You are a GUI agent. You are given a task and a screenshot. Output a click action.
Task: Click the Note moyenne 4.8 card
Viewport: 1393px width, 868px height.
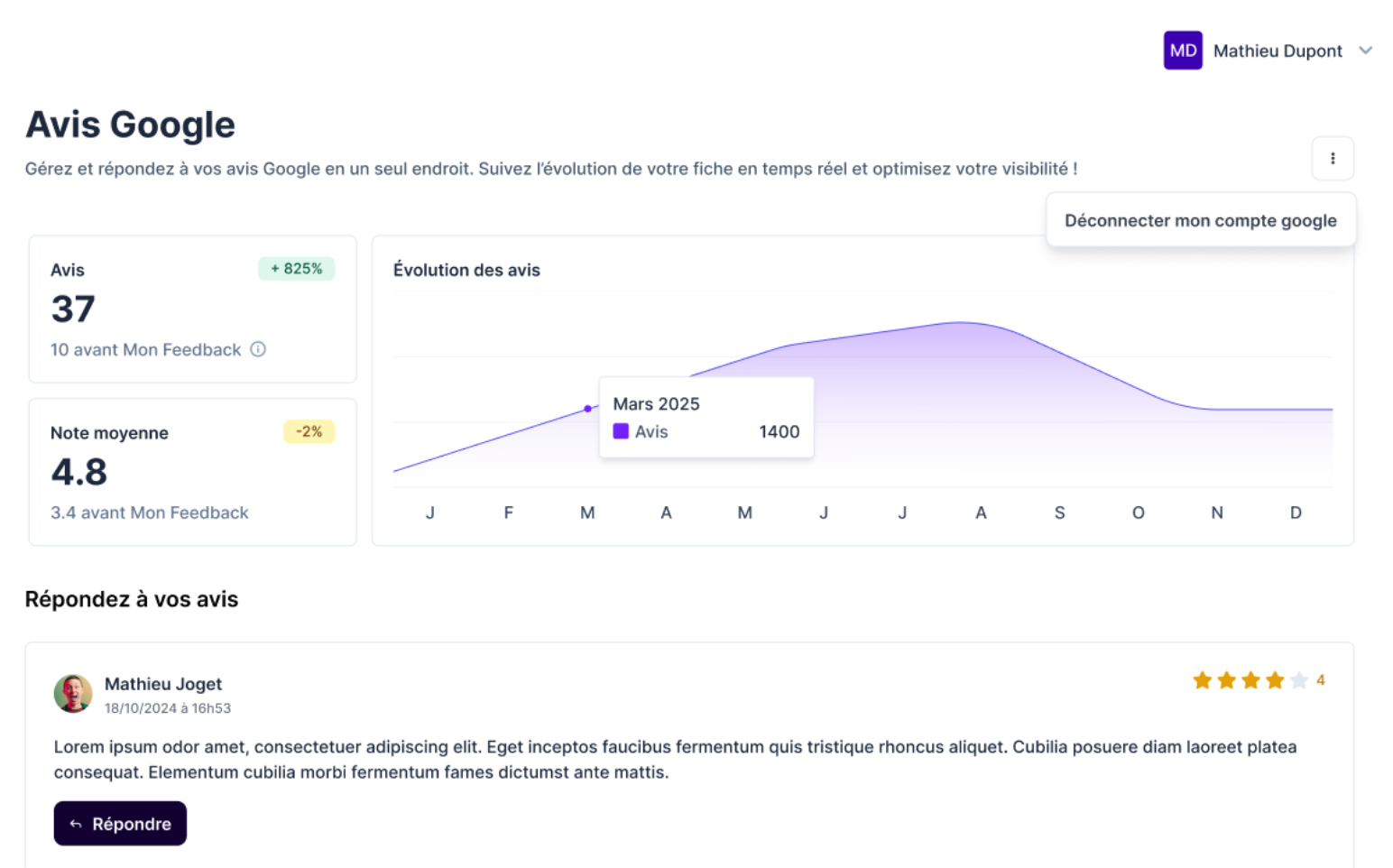coord(192,472)
